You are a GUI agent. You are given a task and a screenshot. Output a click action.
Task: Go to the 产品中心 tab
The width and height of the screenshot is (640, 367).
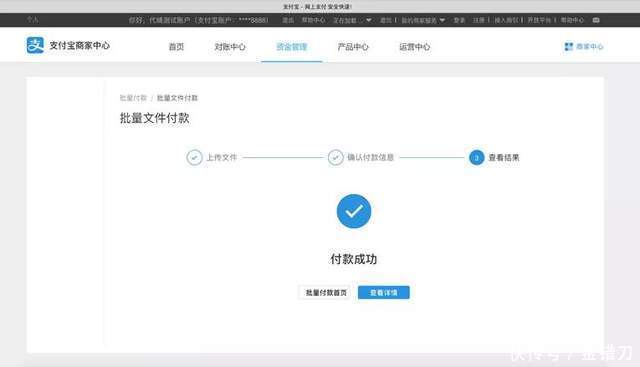coord(353,47)
